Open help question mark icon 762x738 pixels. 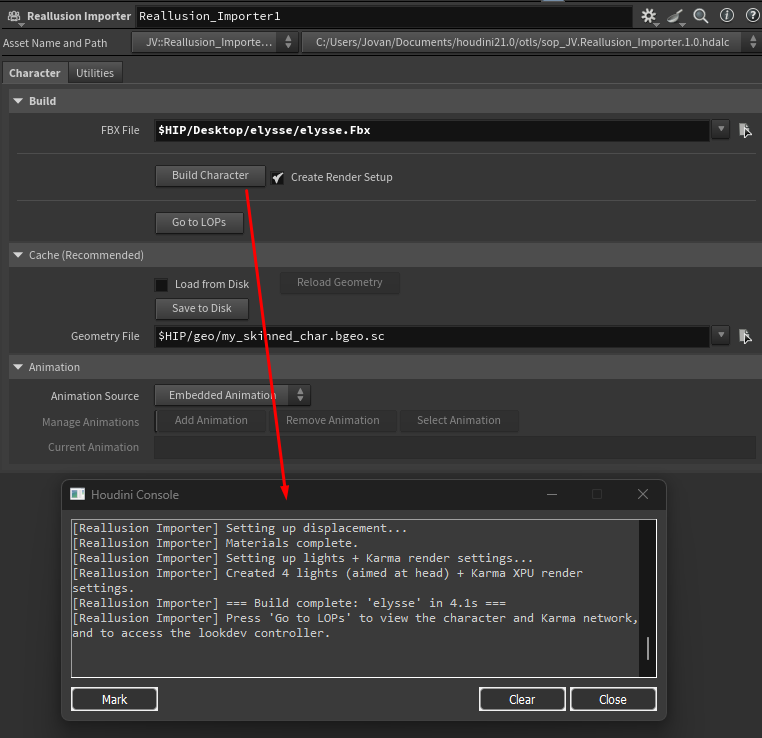coord(752,16)
